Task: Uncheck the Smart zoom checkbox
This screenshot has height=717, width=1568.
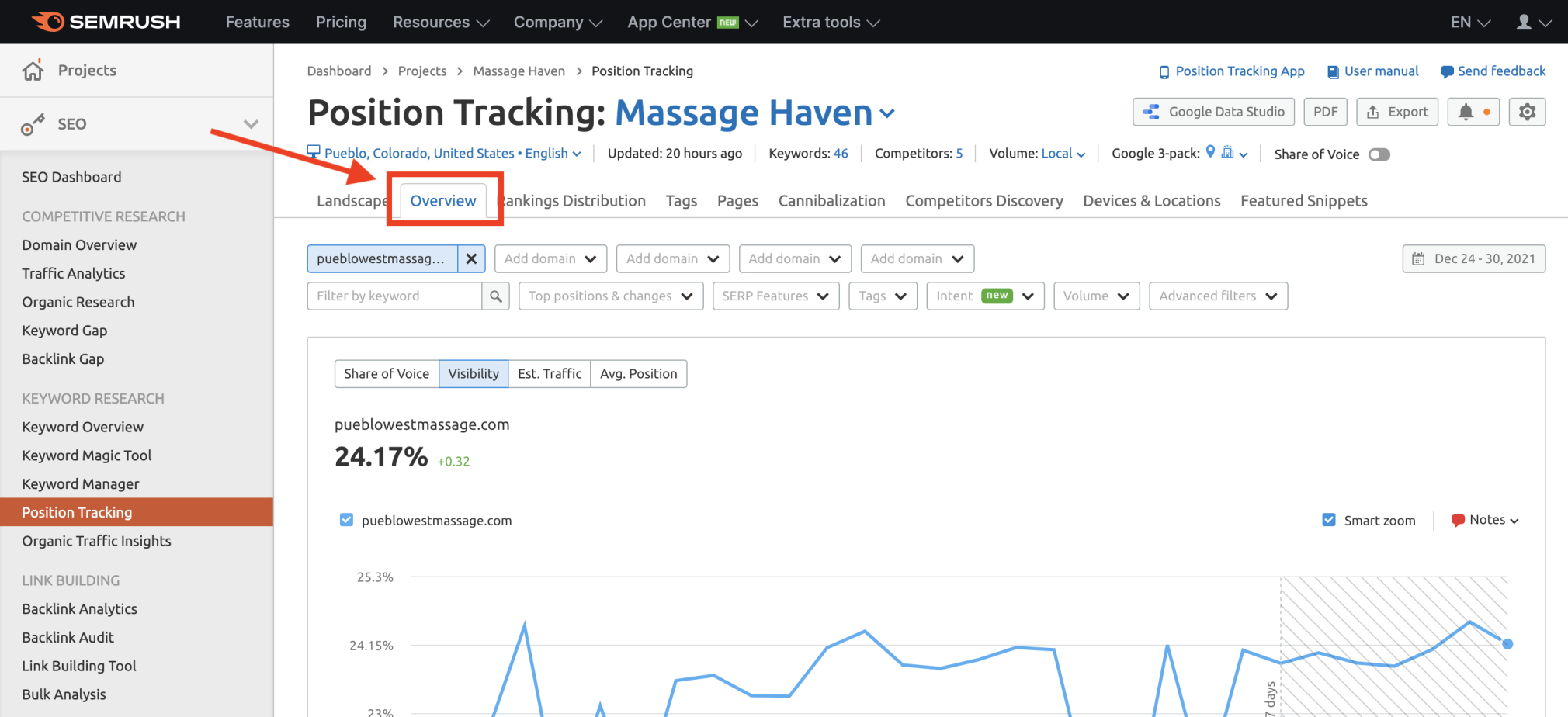Action: pos(1329,520)
